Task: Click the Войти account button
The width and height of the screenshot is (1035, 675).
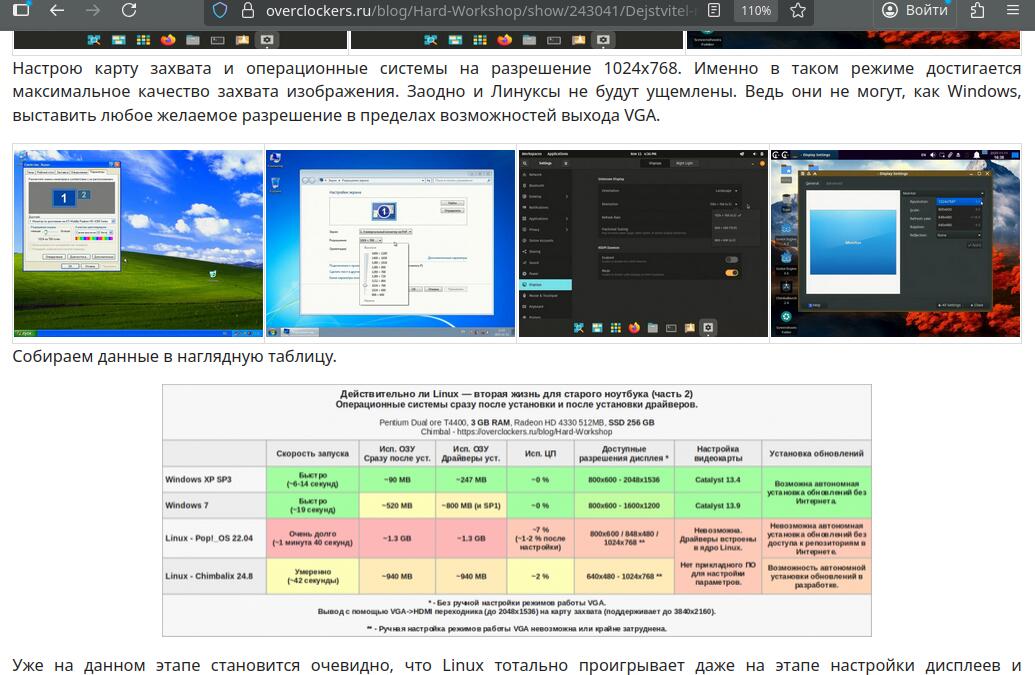Action: tap(915, 10)
